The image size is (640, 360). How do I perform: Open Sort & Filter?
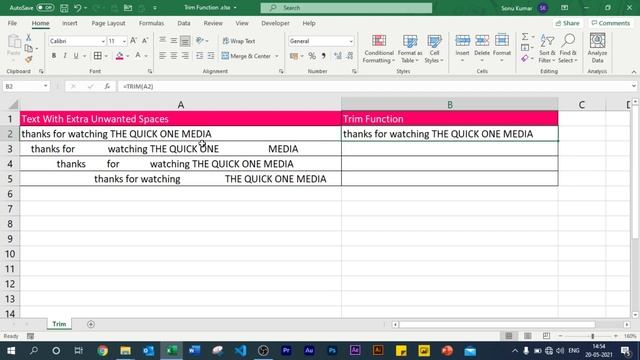[x=547, y=49]
